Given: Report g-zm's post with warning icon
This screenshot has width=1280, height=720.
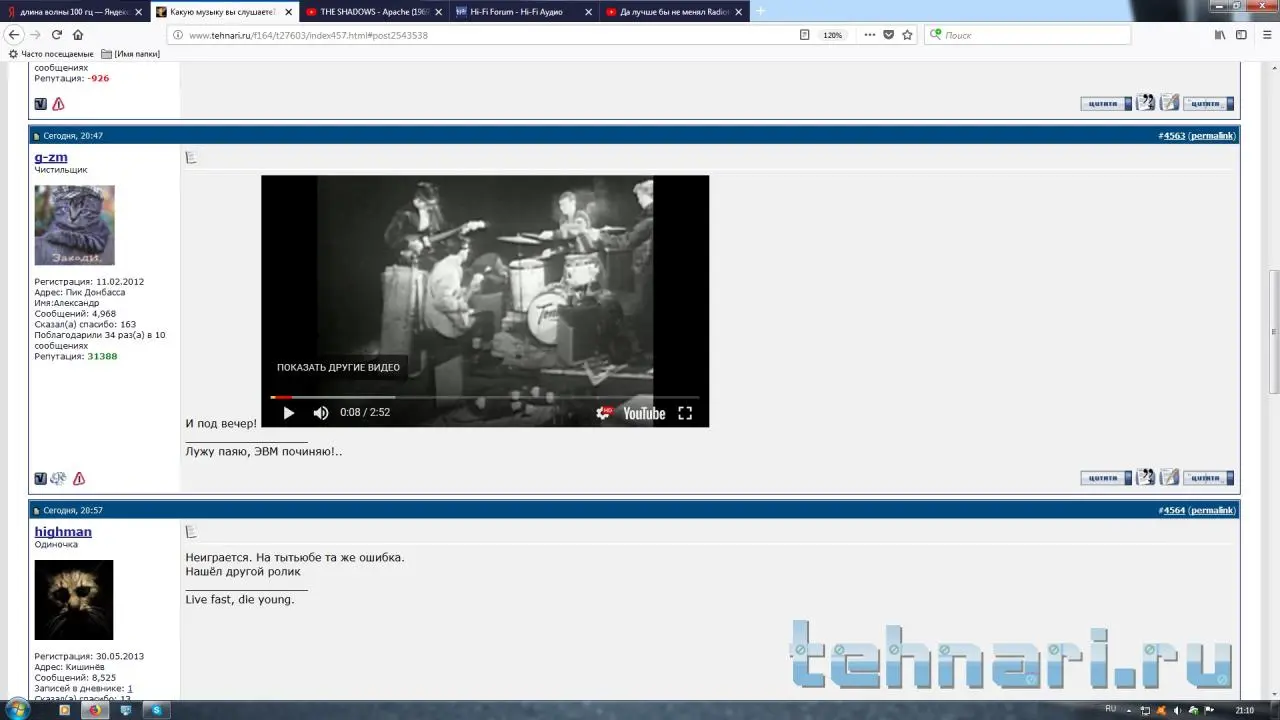Looking at the screenshot, I should (x=79, y=478).
